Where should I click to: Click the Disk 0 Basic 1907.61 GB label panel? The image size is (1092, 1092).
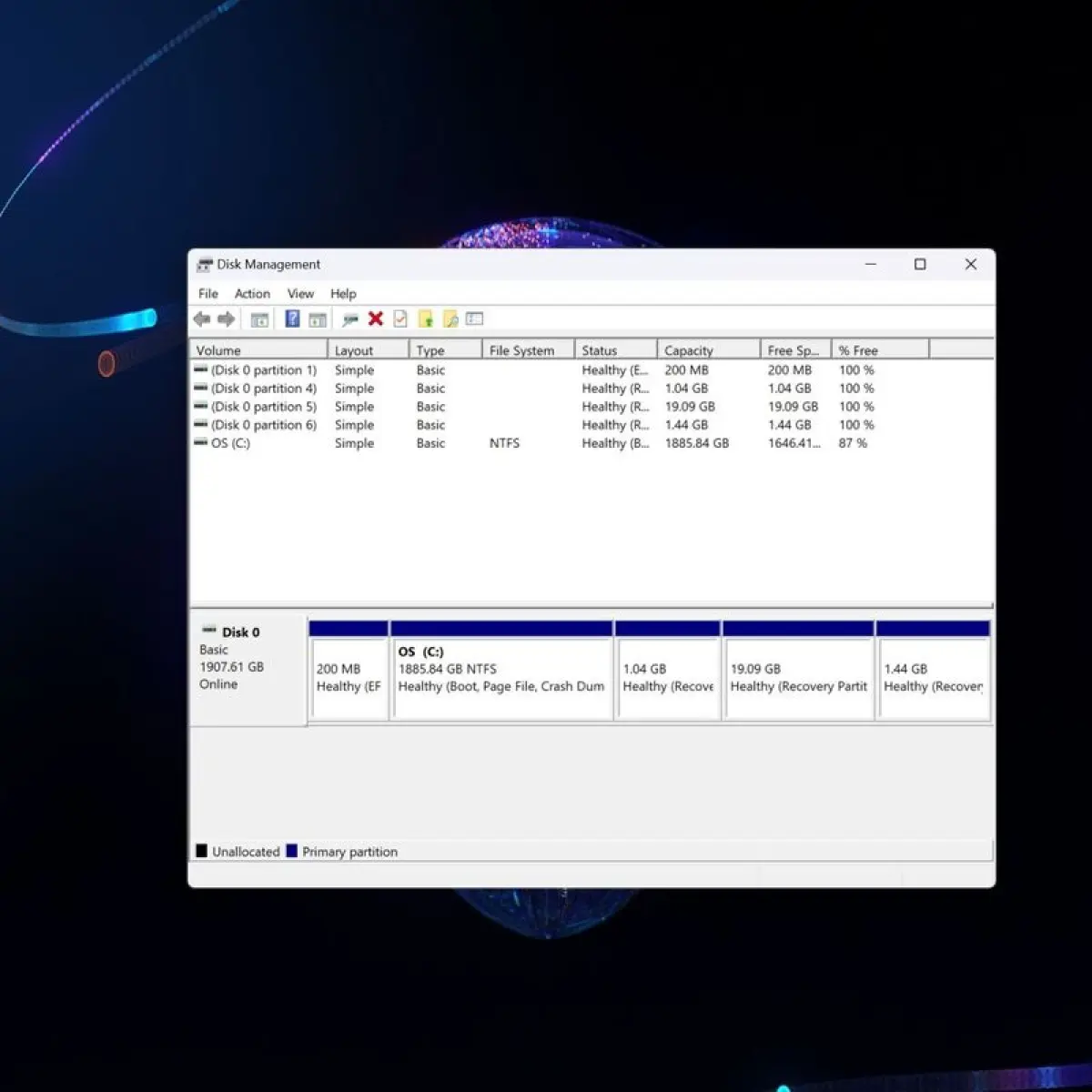[x=248, y=671]
